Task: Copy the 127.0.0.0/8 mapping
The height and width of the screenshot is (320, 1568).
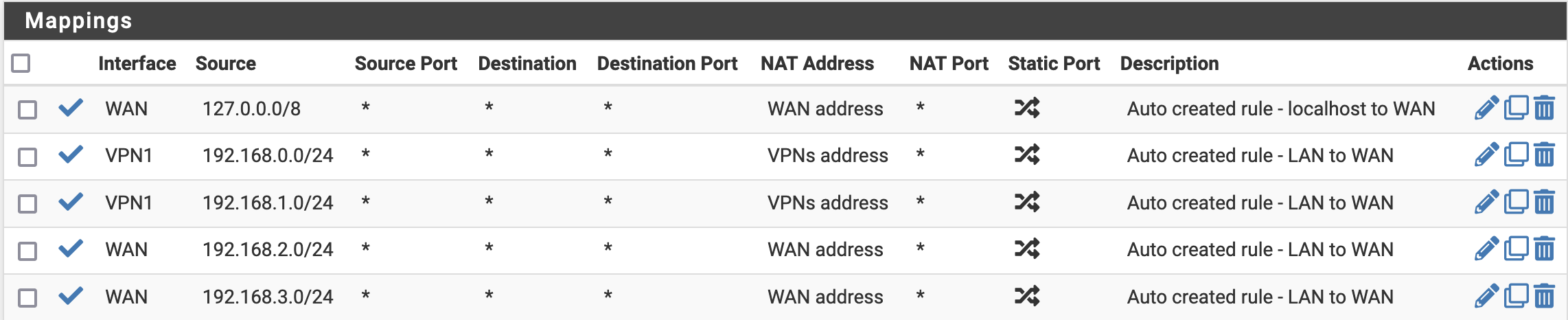Action: click(x=1516, y=108)
